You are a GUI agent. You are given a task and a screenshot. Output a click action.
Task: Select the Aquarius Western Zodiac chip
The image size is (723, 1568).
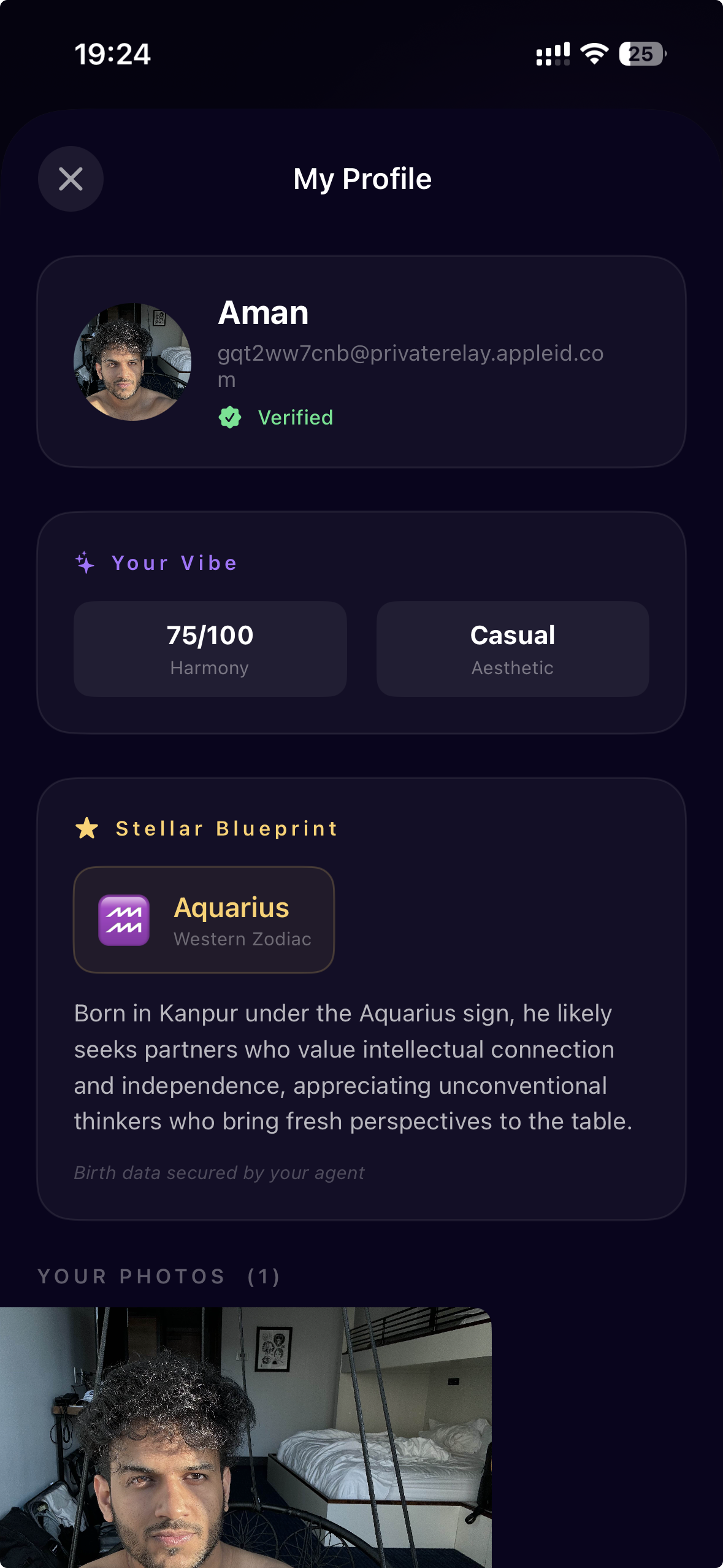tap(204, 920)
